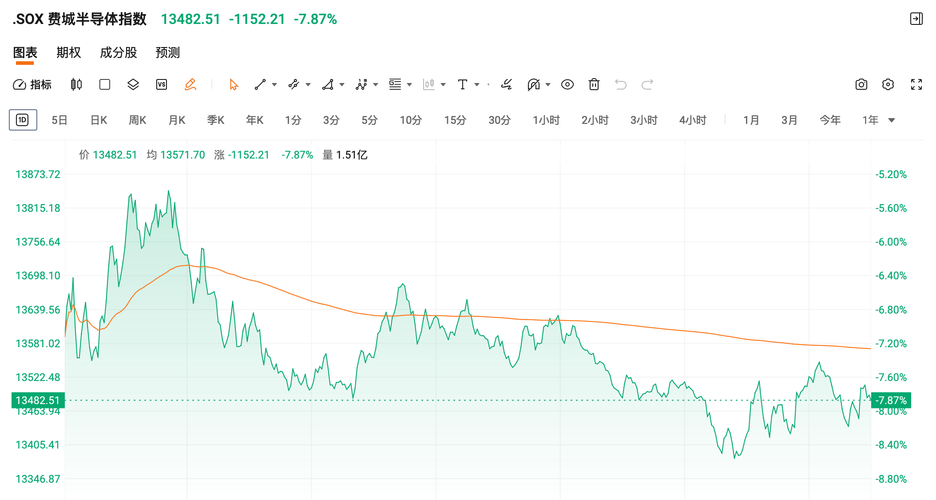Select the 日K timeframe

pos(98,121)
